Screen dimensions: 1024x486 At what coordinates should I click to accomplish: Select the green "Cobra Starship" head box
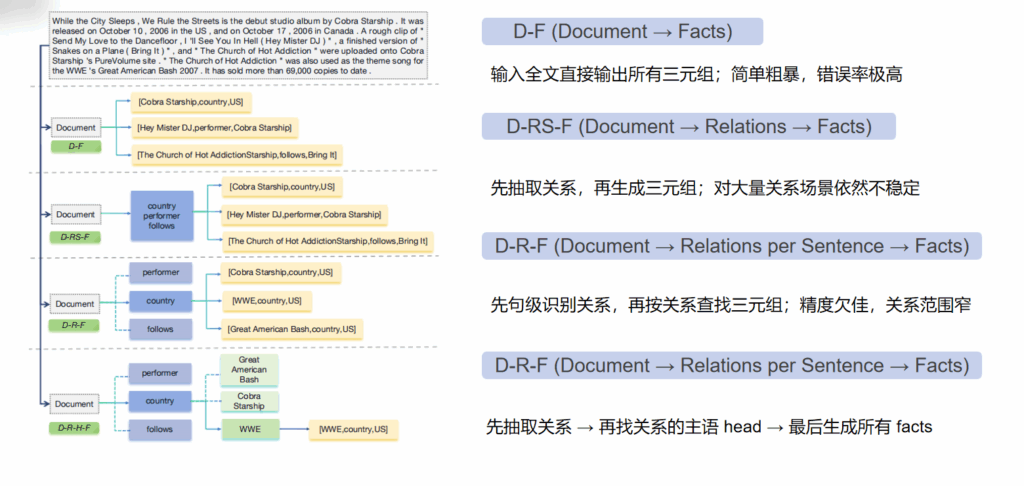tap(249, 401)
